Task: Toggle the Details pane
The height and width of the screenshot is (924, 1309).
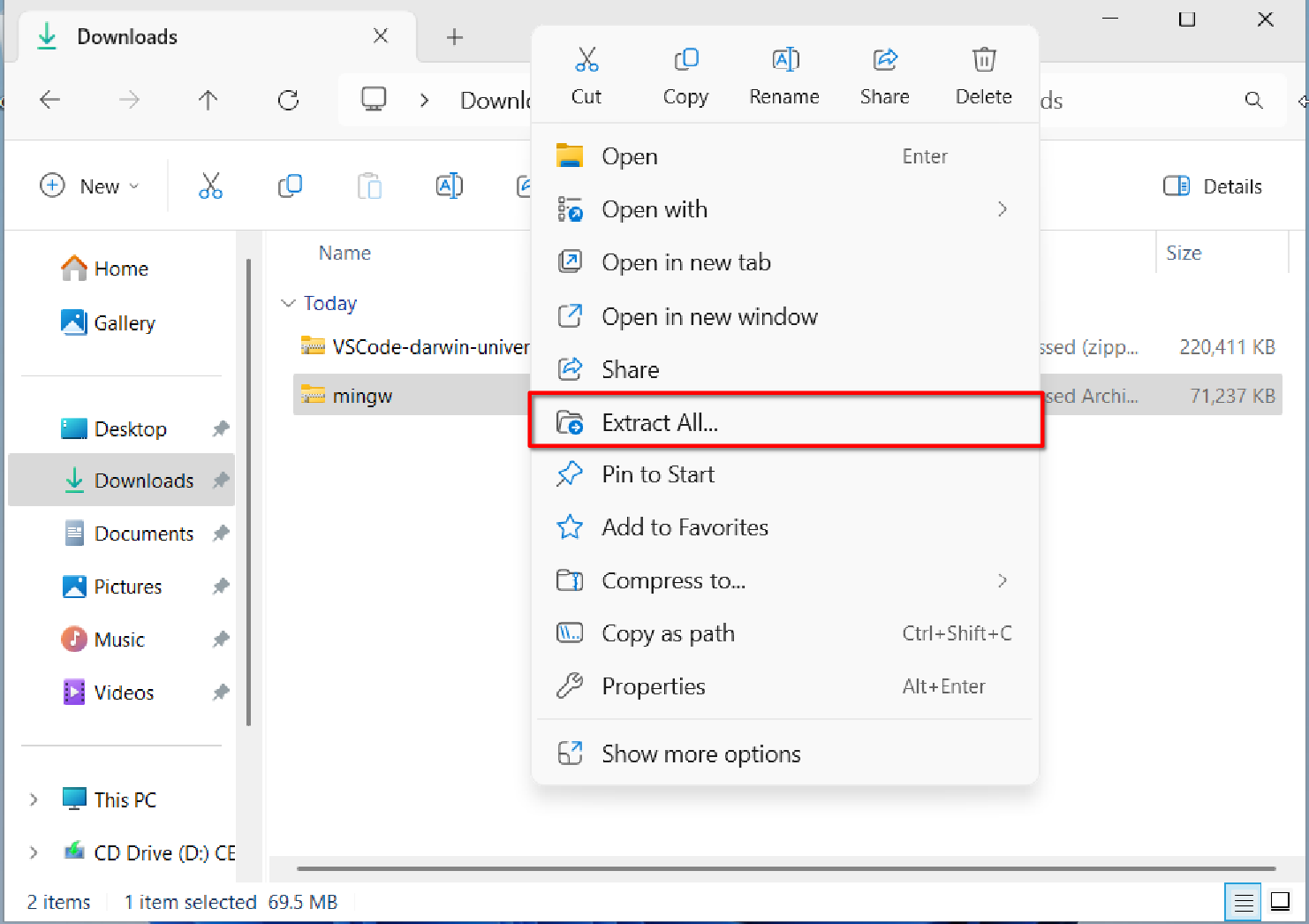Action: [x=1213, y=186]
